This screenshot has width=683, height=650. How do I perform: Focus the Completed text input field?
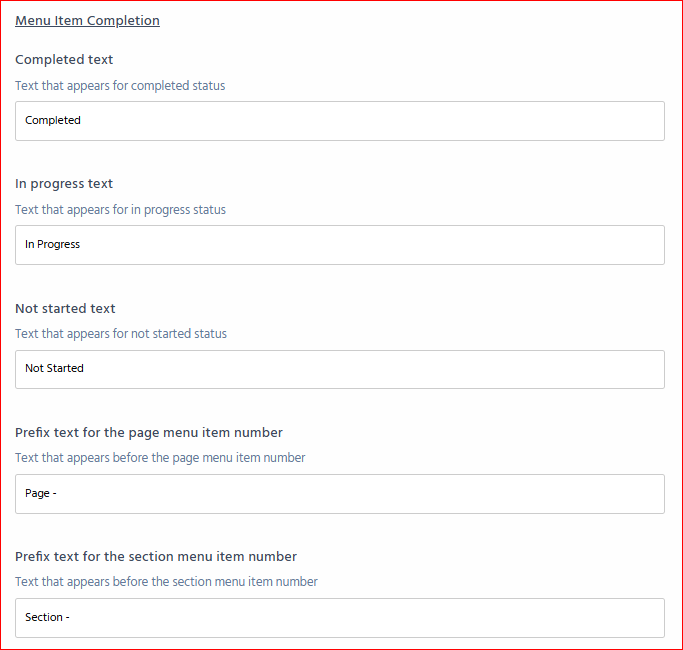(340, 121)
